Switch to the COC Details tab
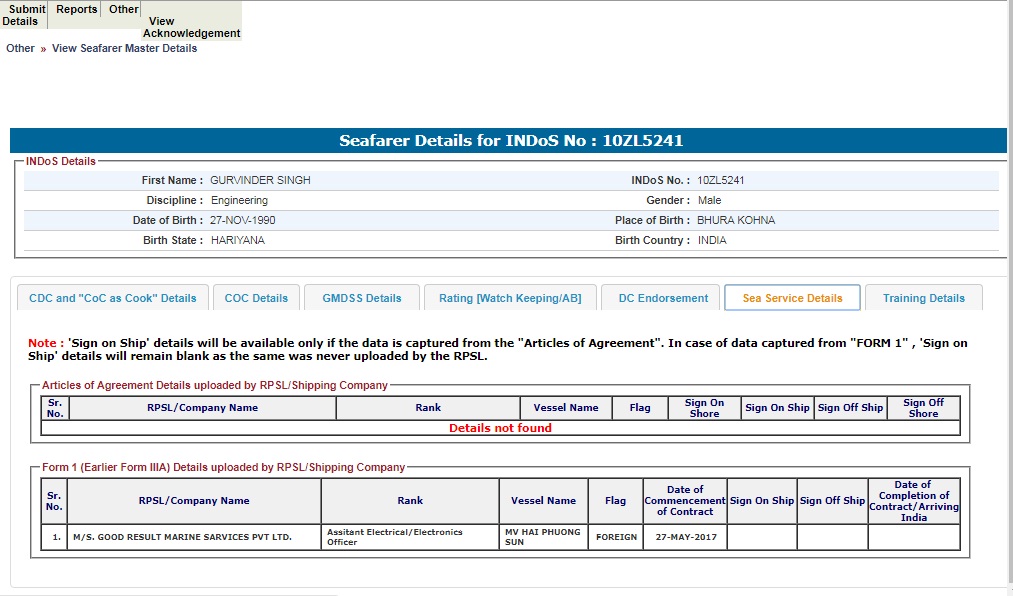 (256, 298)
